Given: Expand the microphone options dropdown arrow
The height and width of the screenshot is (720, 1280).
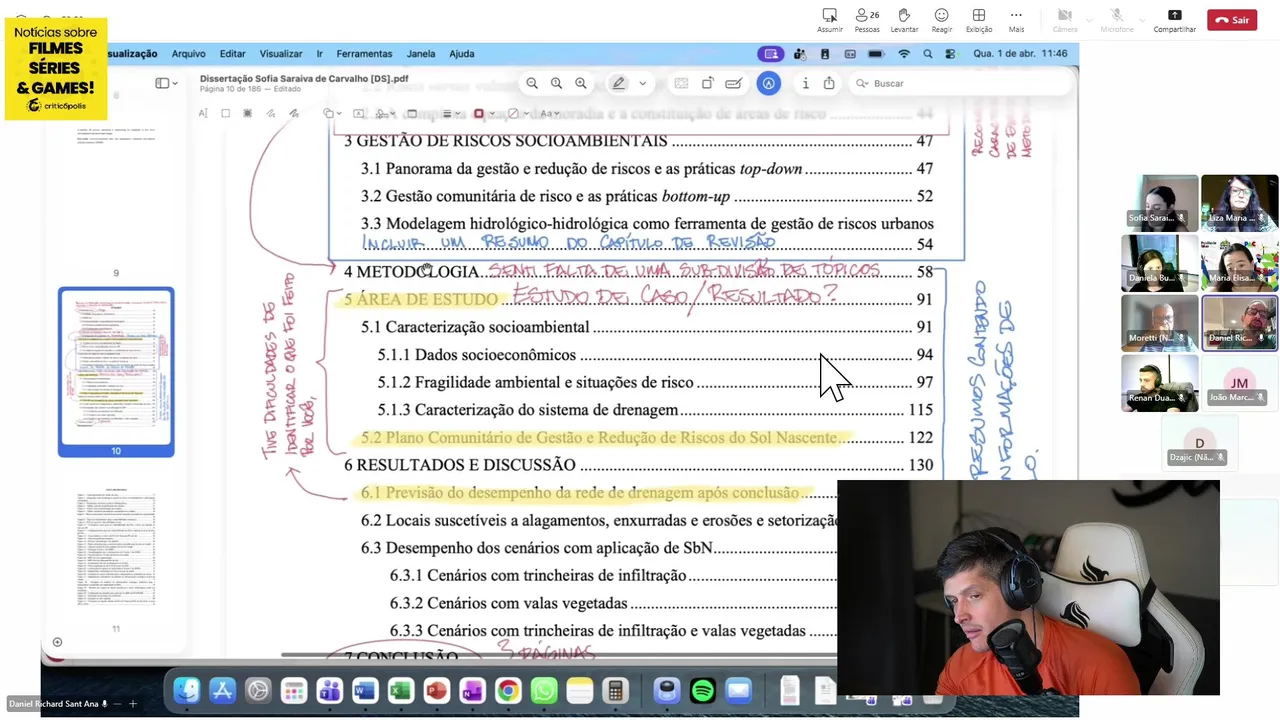Looking at the screenshot, I should [1142, 19].
